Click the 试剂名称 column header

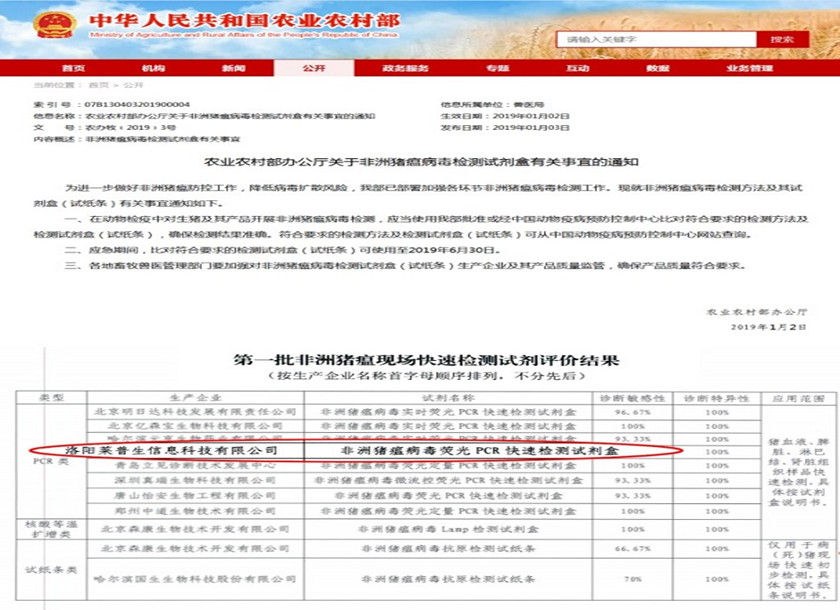point(448,397)
